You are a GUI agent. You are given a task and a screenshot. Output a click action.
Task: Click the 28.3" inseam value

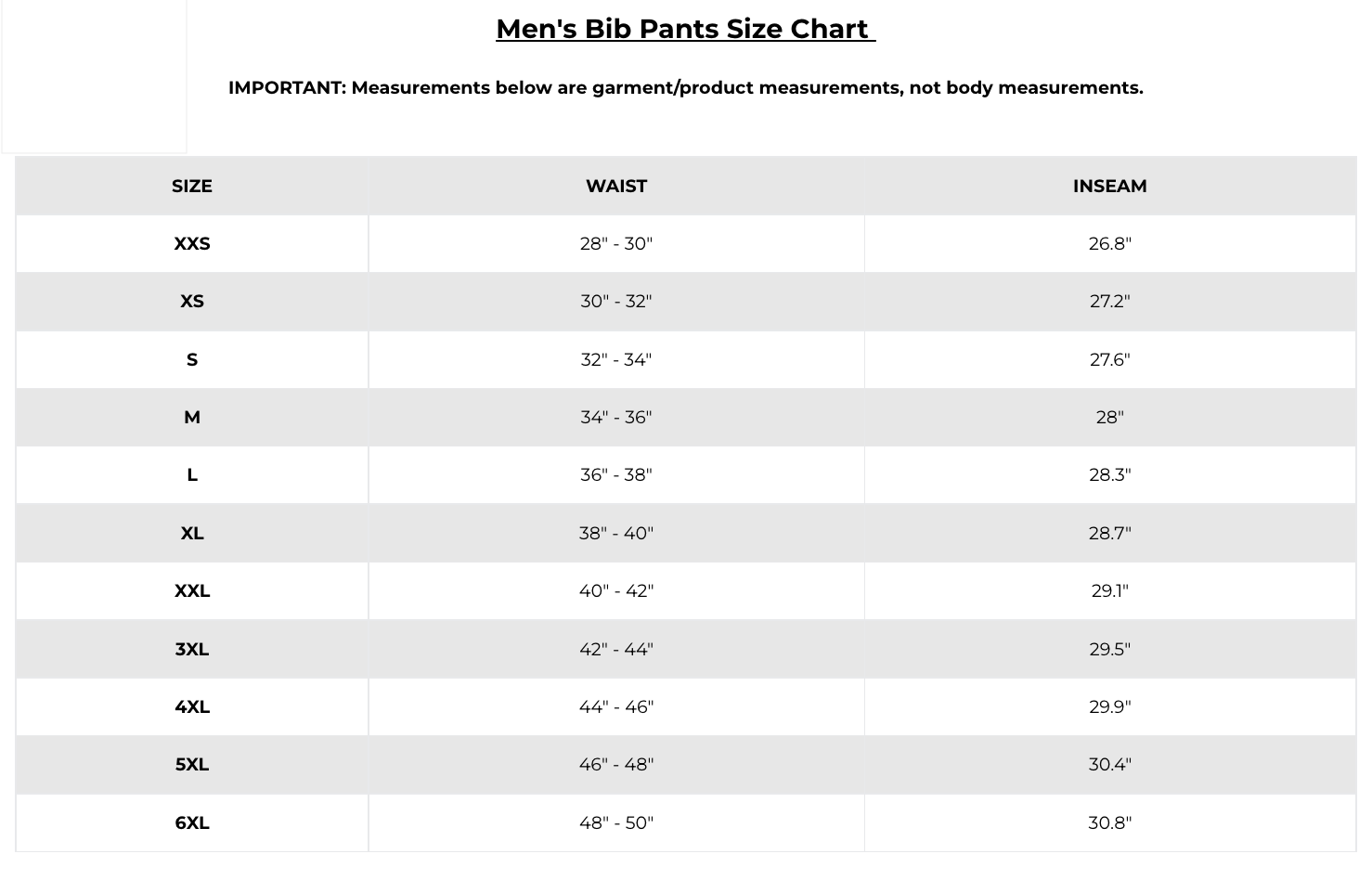(x=1109, y=474)
